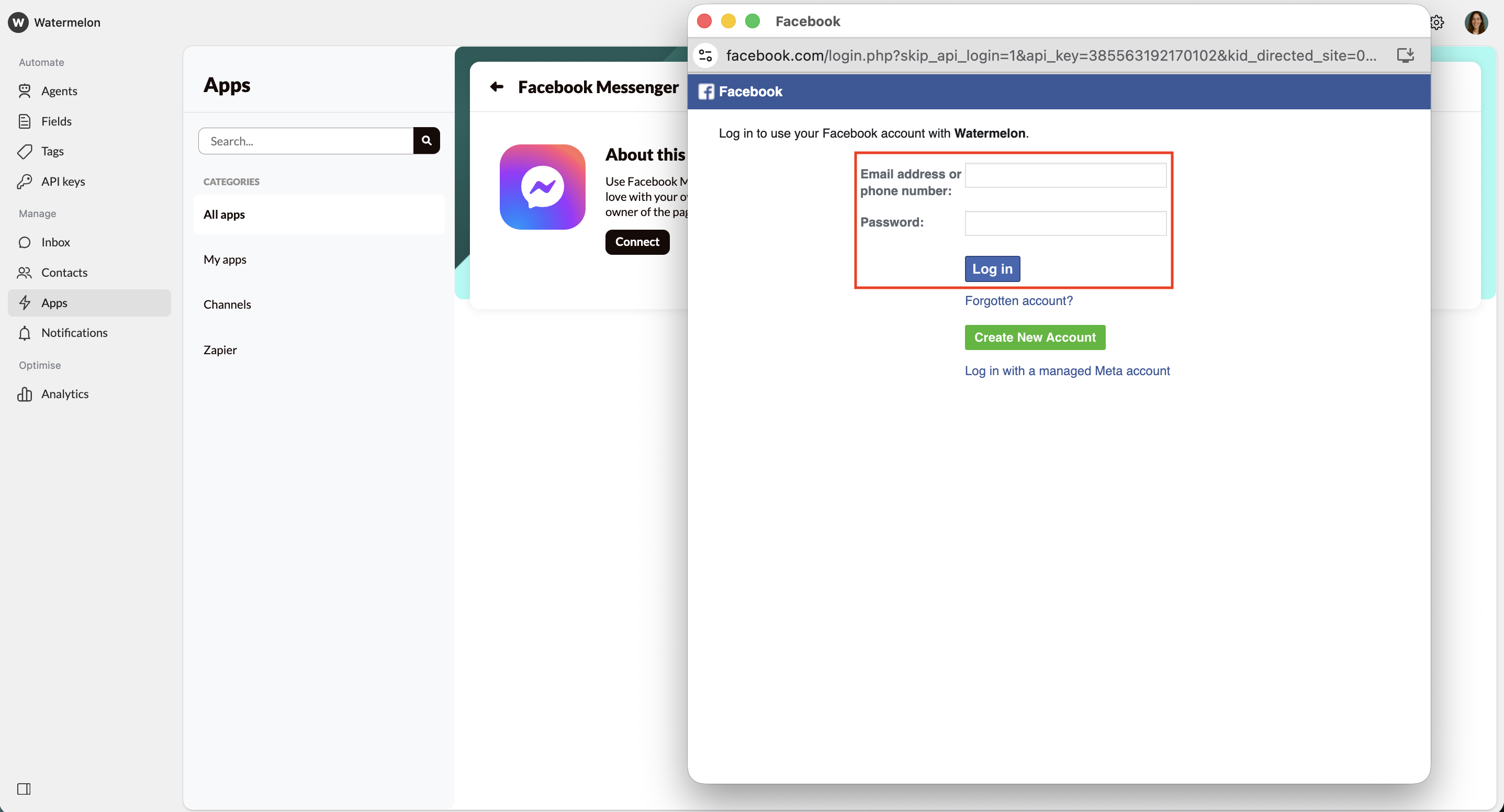
Task: Open the Inbox
Action: pos(55,242)
